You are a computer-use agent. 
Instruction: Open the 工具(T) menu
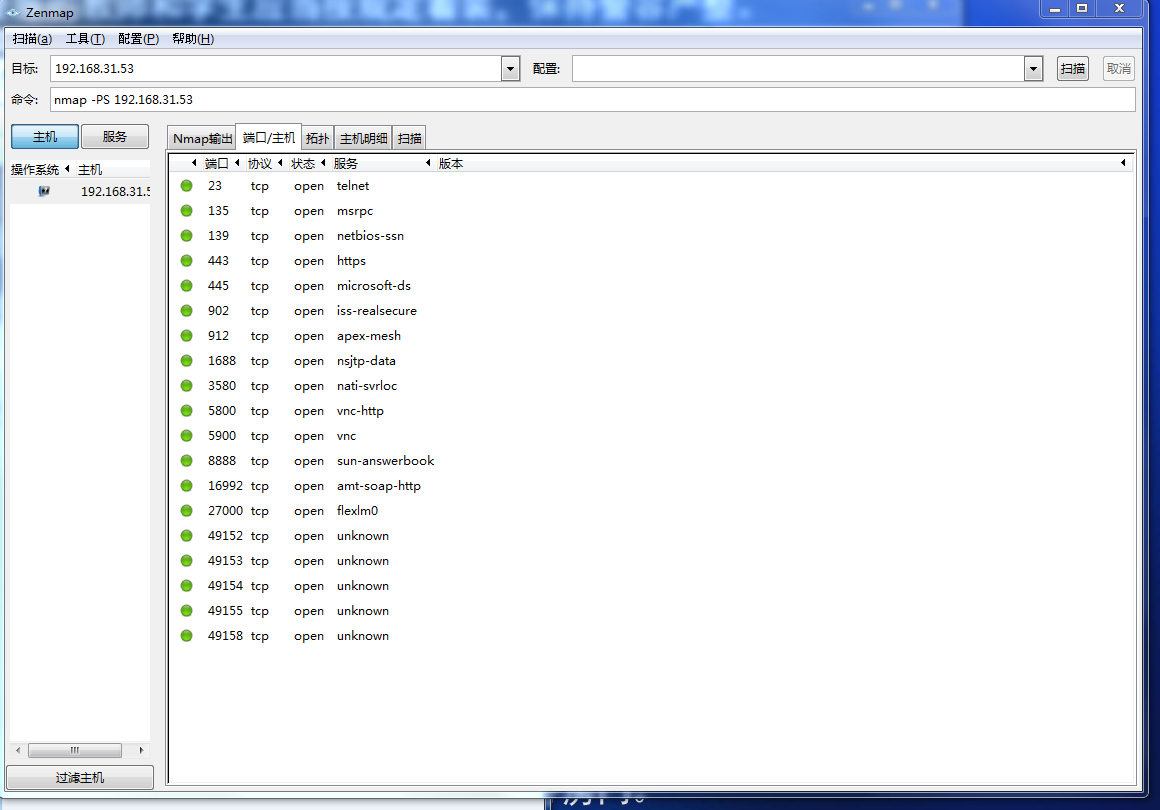coord(85,38)
